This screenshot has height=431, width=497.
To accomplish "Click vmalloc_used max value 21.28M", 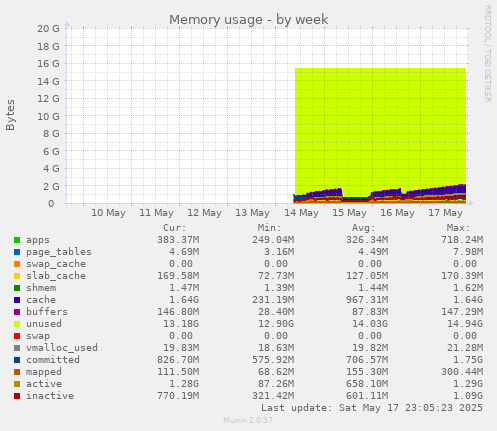I will click(465, 348).
